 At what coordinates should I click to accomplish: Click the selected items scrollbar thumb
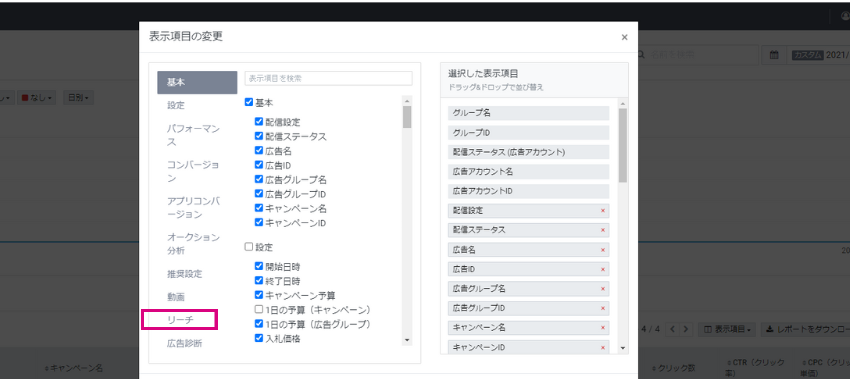pos(623,145)
